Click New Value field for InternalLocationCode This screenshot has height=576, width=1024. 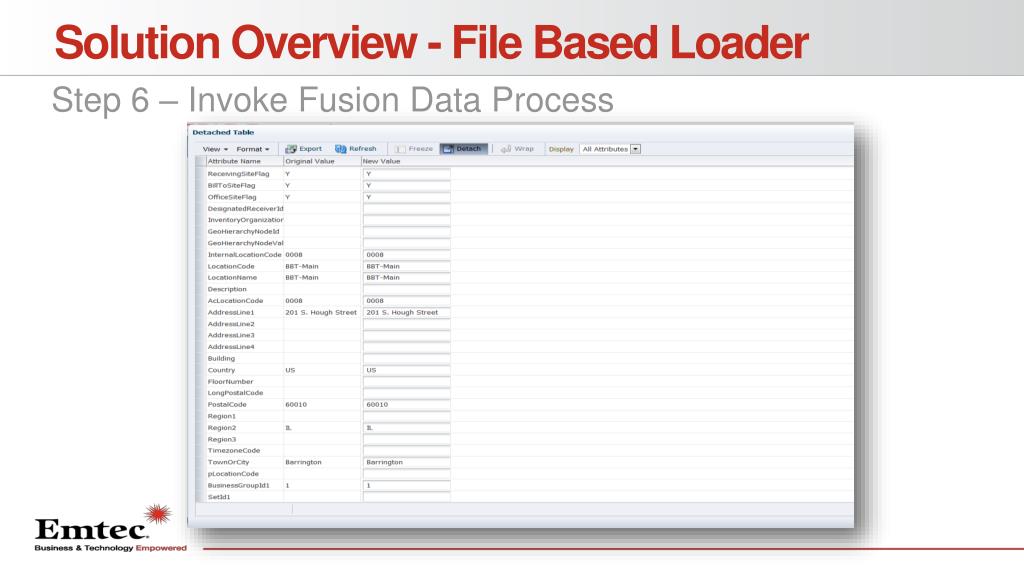point(406,255)
